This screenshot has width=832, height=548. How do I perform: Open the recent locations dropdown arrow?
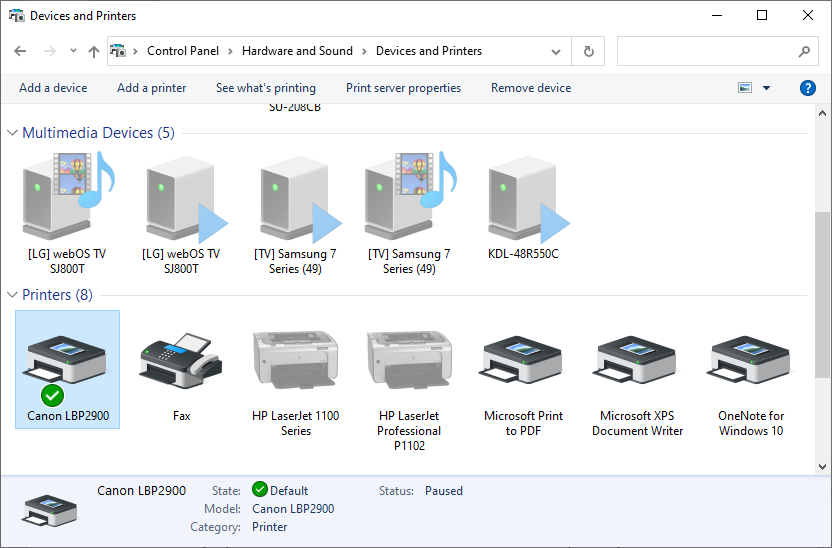[x=73, y=51]
